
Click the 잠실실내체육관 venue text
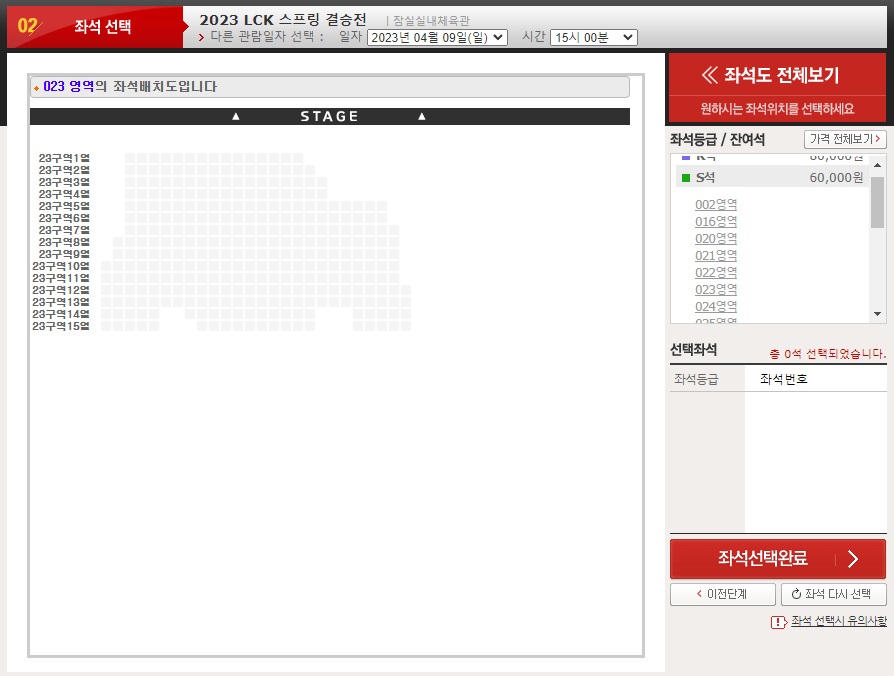tap(431, 21)
